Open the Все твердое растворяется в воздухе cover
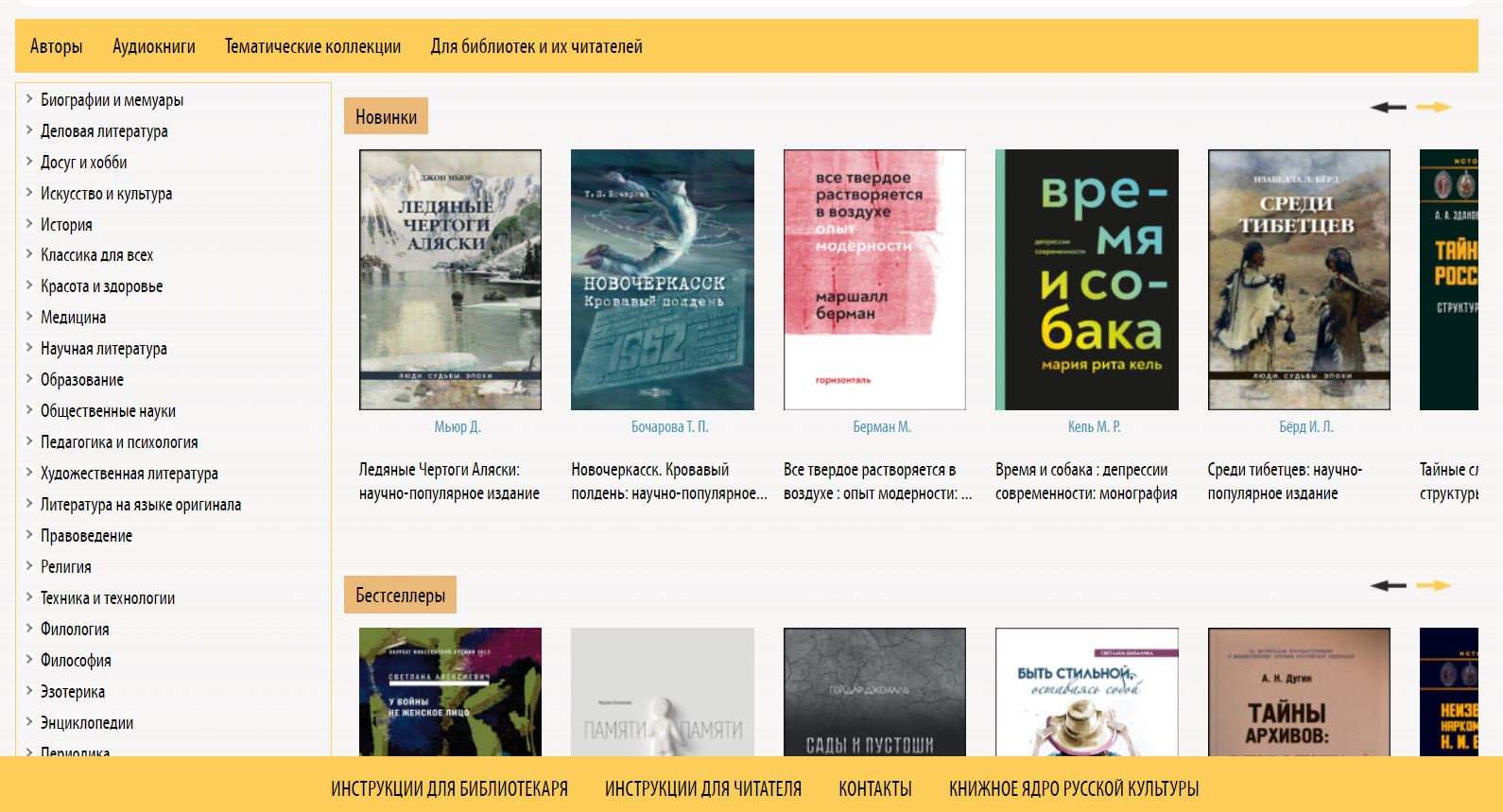 tap(874, 280)
